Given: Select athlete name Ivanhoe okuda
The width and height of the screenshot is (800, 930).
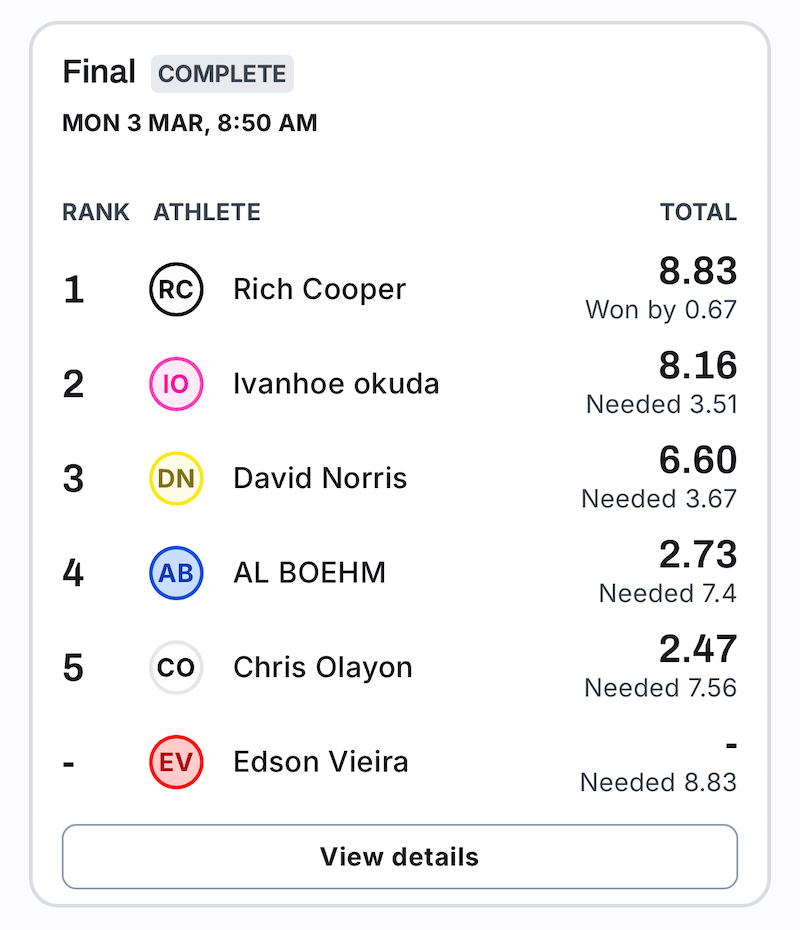Looking at the screenshot, I should 336,384.
